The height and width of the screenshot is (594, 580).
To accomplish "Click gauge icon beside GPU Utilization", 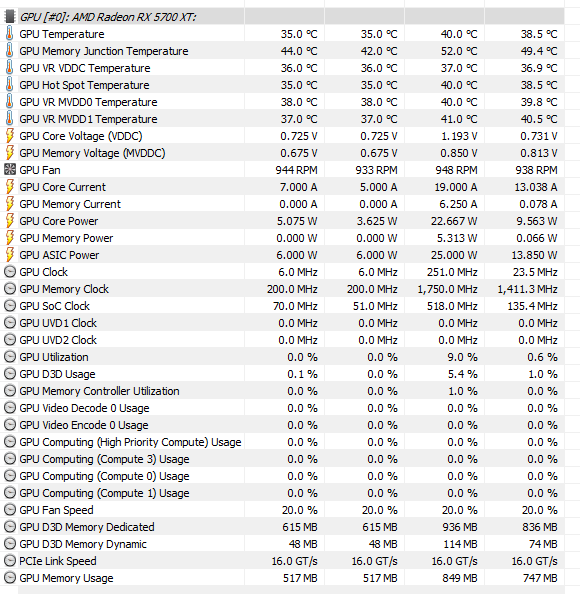I will coord(9,357).
